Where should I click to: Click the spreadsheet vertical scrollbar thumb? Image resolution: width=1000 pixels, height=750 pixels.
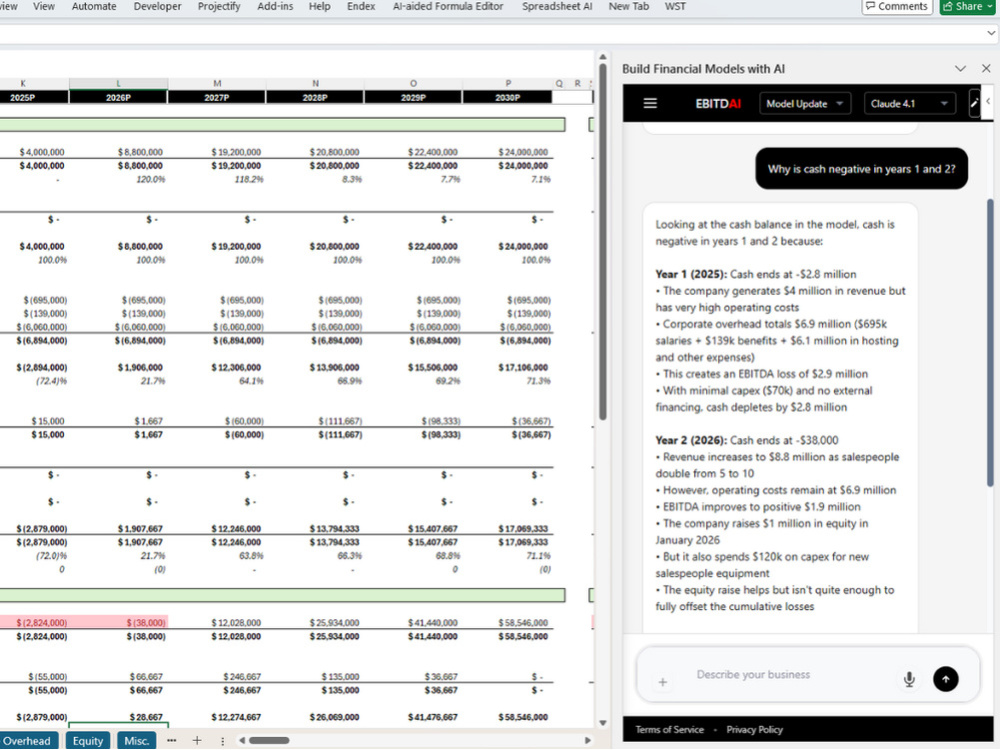[603, 242]
